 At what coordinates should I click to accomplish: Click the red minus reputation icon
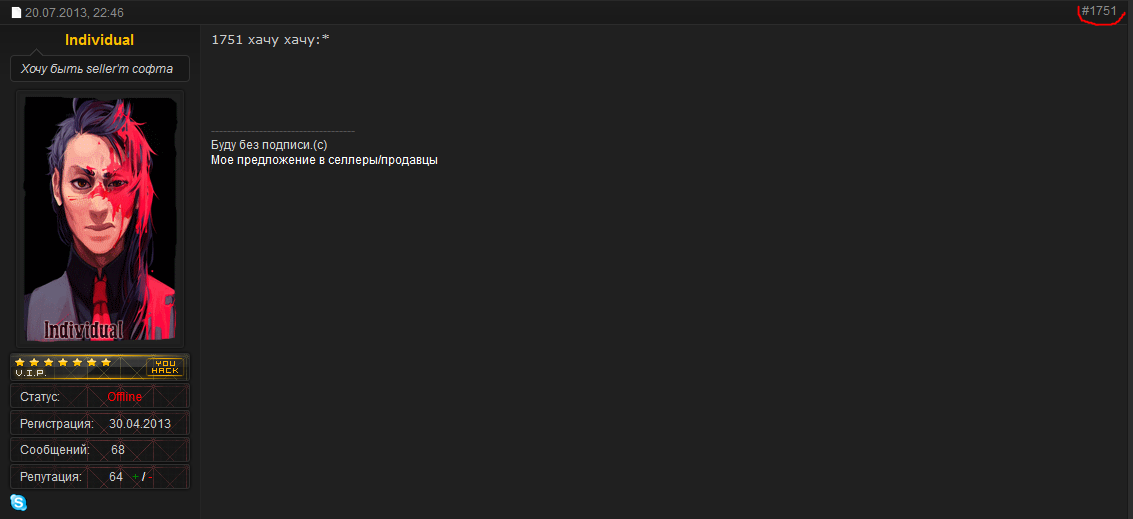point(151,477)
